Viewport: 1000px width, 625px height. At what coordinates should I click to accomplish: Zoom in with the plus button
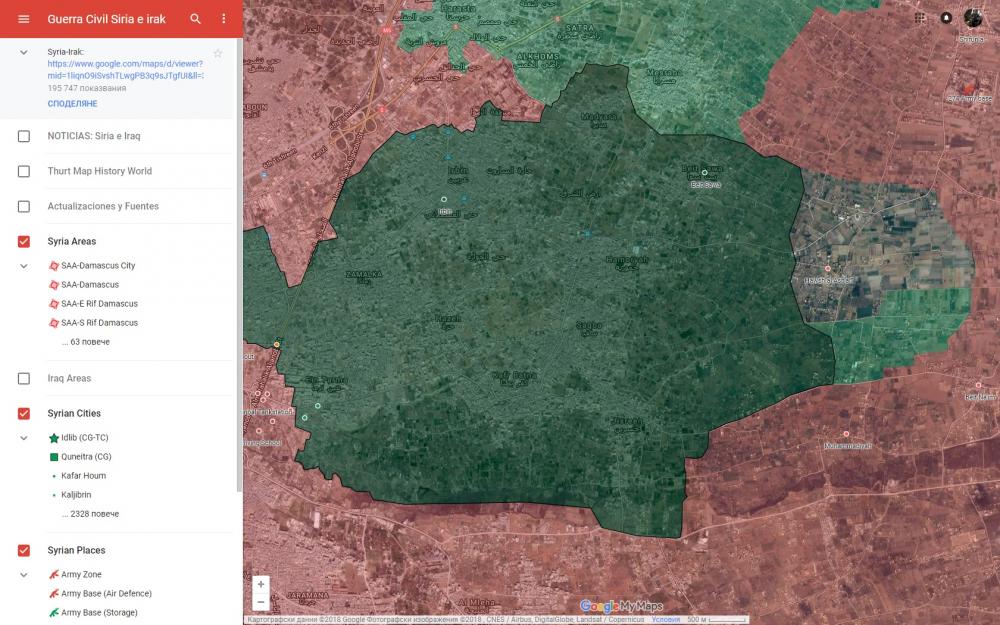261,584
